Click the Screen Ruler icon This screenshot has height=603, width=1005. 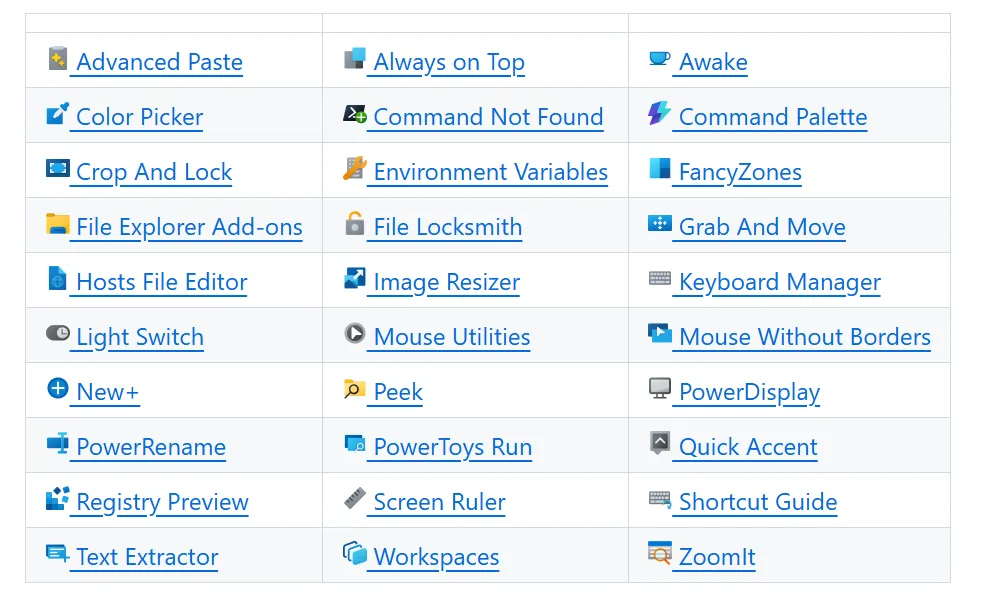354,498
